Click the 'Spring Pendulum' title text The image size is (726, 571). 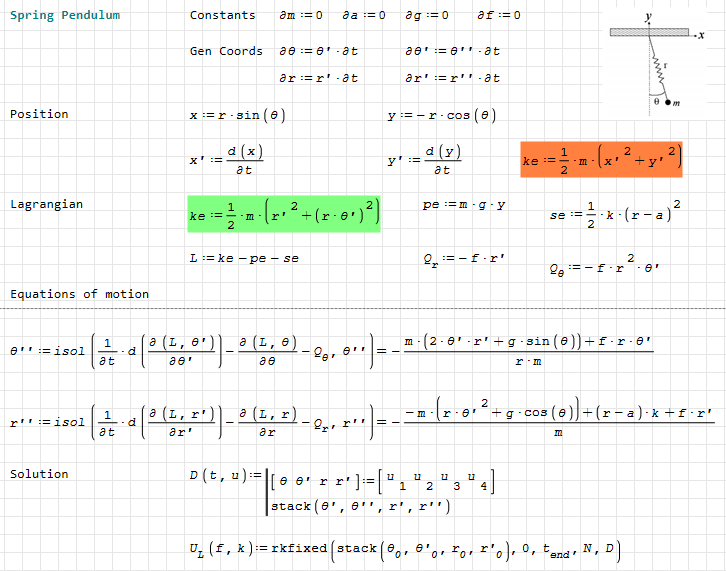65,16
